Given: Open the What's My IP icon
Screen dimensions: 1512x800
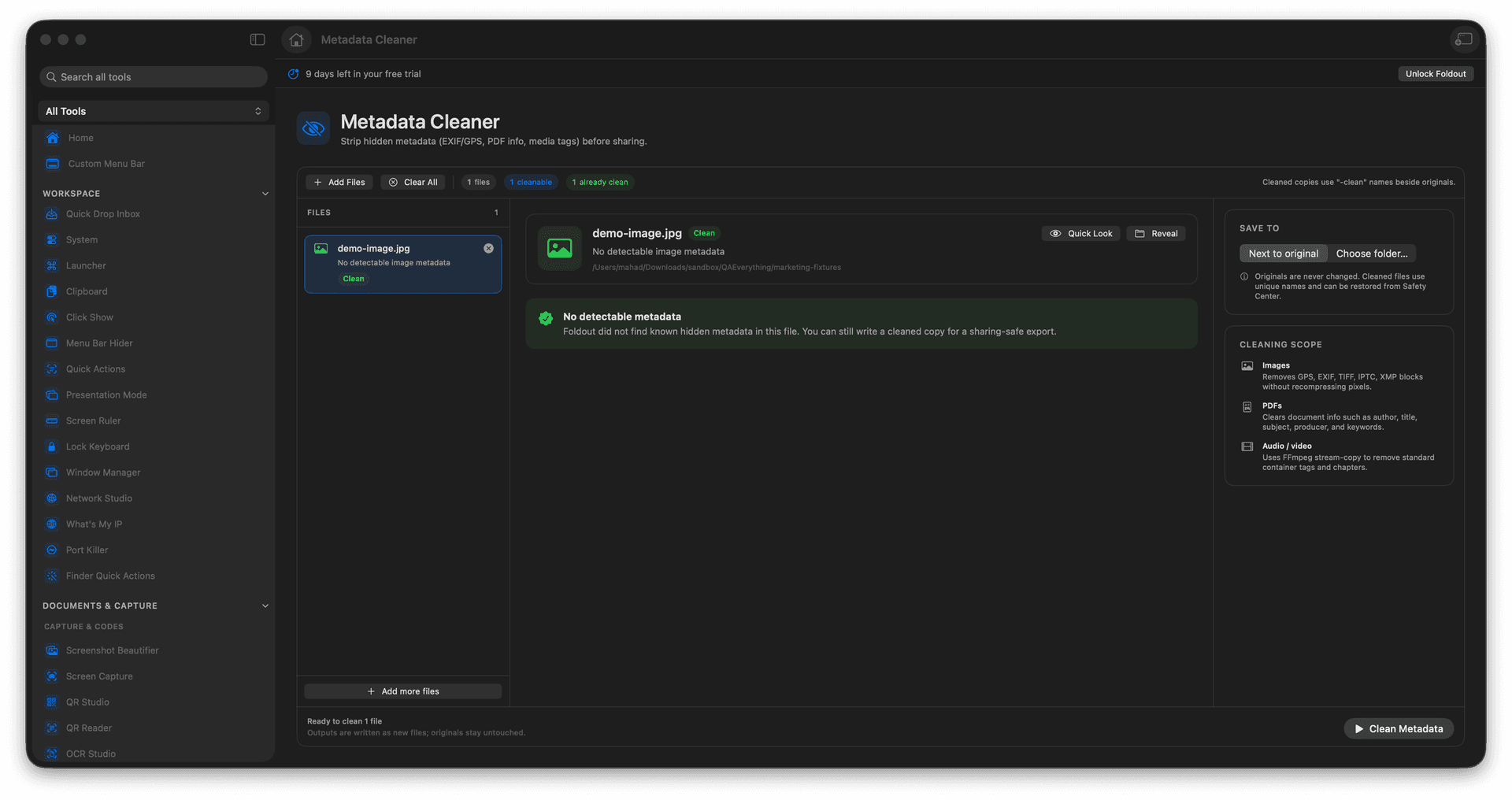Looking at the screenshot, I should (x=52, y=524).
